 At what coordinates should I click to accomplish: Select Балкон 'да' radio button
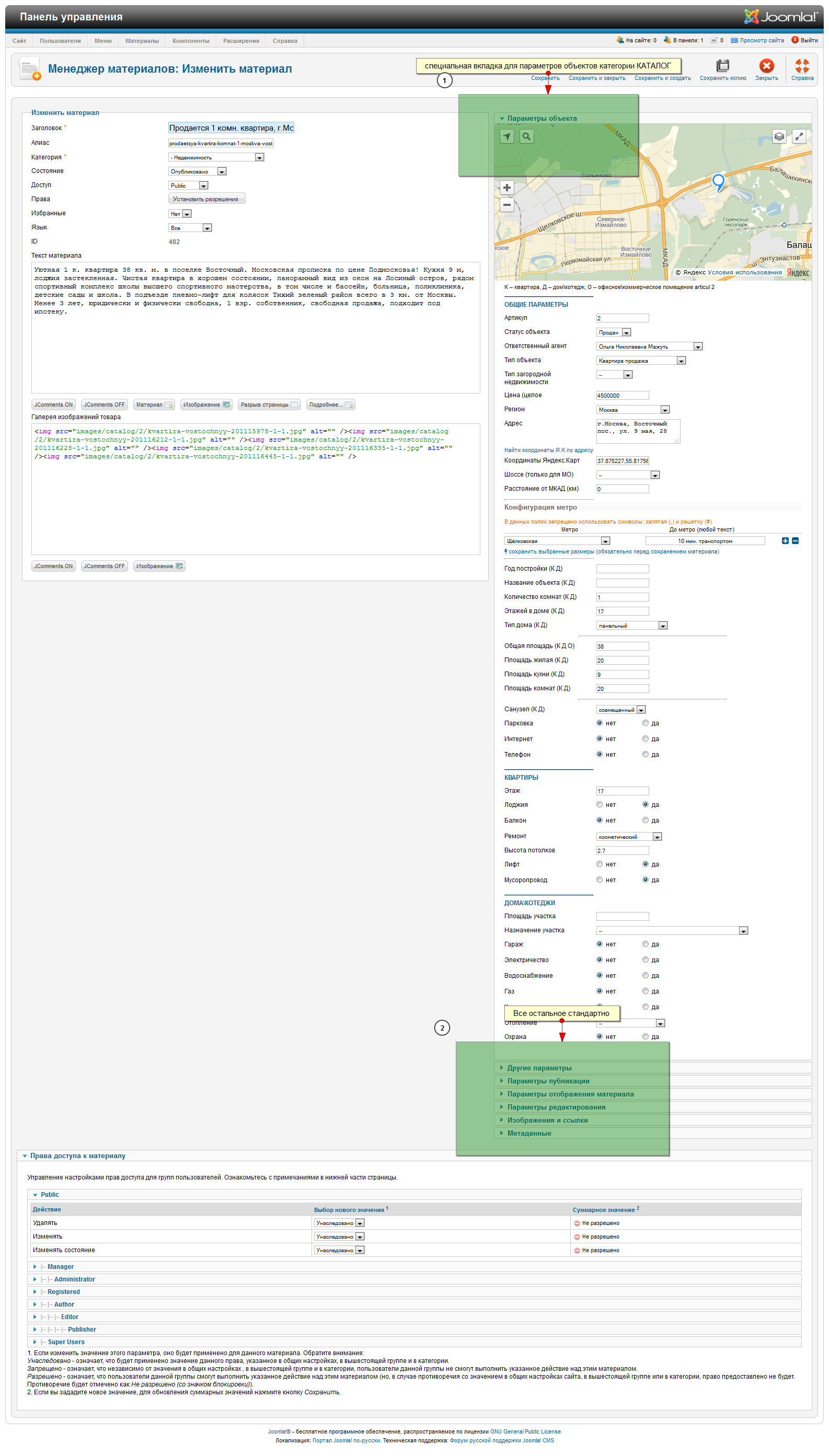(x=645, y=820)
